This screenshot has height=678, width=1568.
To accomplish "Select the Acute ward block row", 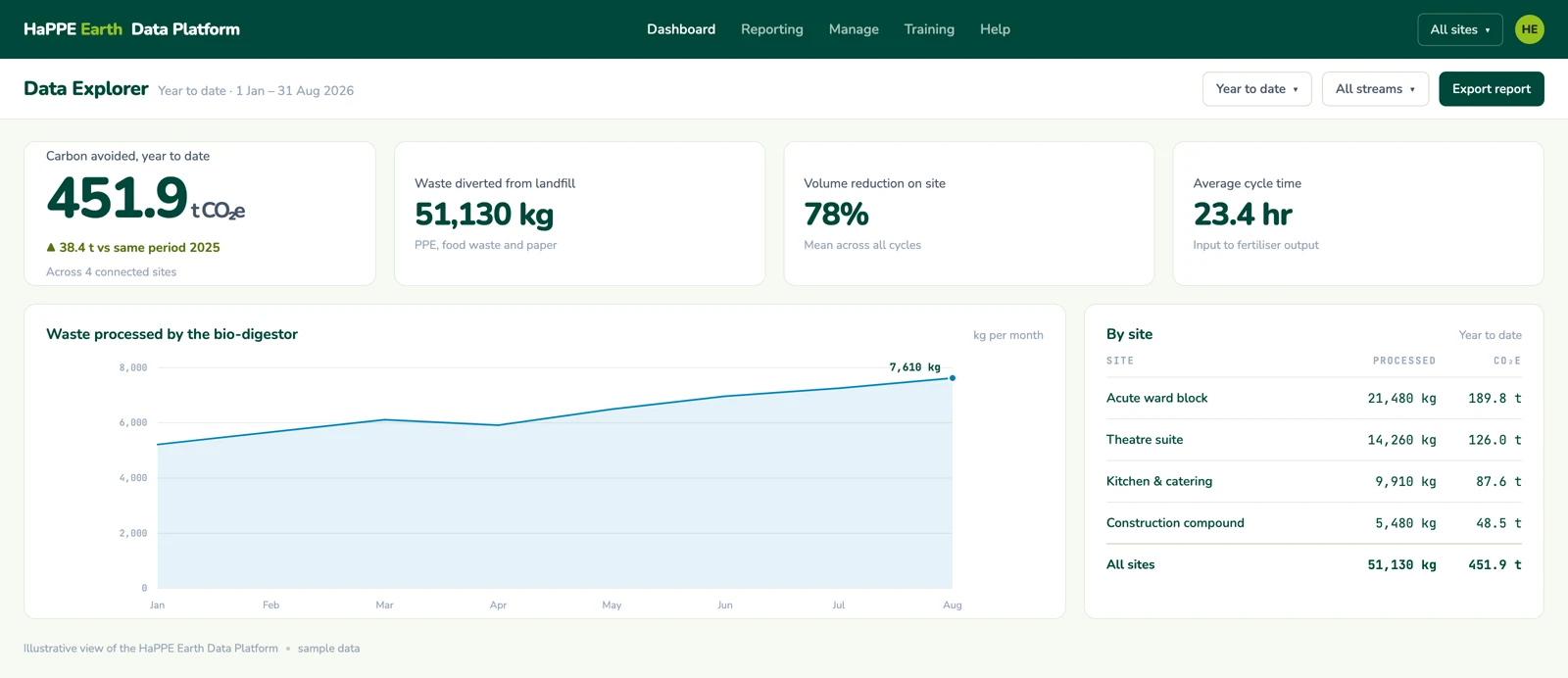I will click(1313, 398).
